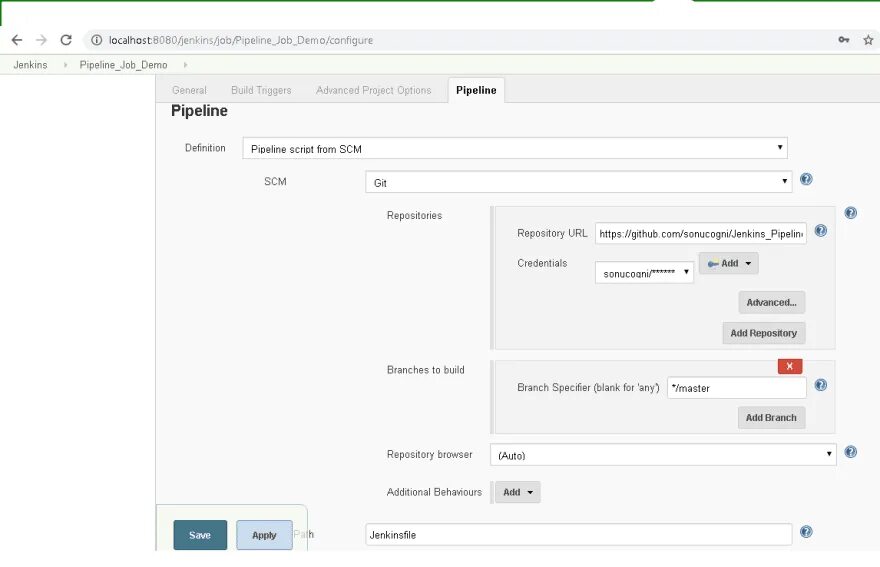Open help for the Repositories section
This screenshot has width=880, height=567.
850,213
